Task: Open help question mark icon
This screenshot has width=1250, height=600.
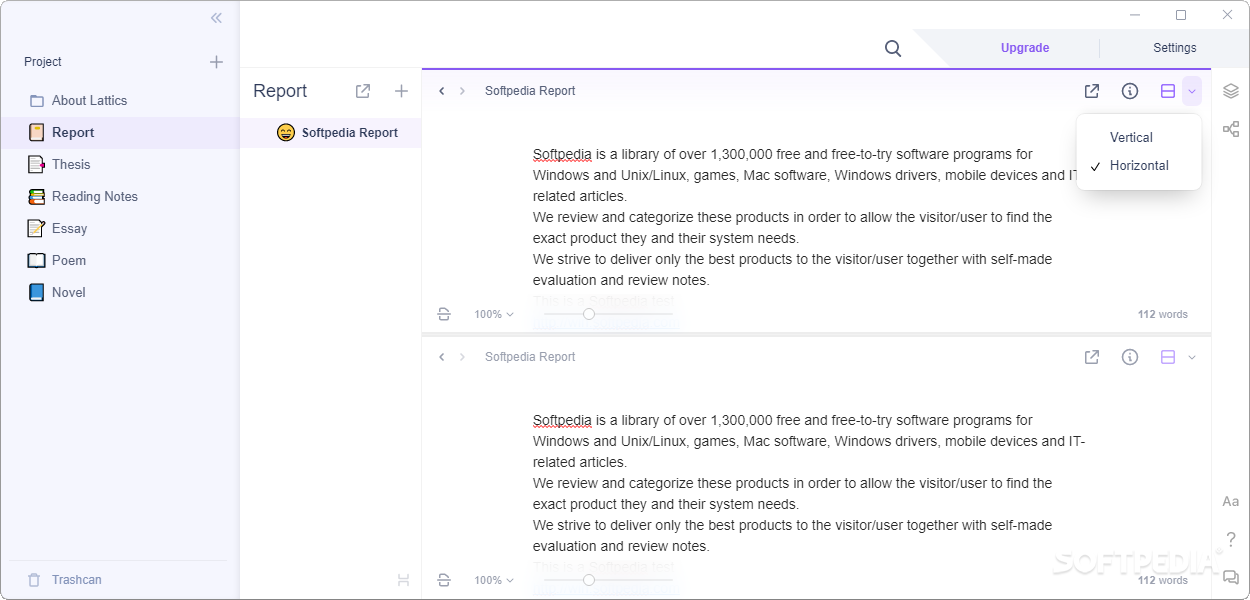Action: 1231,540
